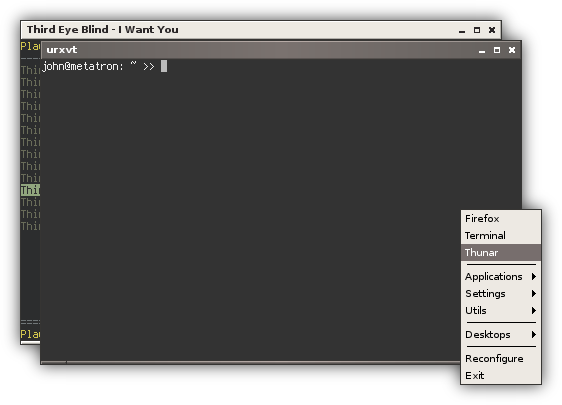Show the Desktops submenu
Screen dimensions: 562x405
coord(501,334)
